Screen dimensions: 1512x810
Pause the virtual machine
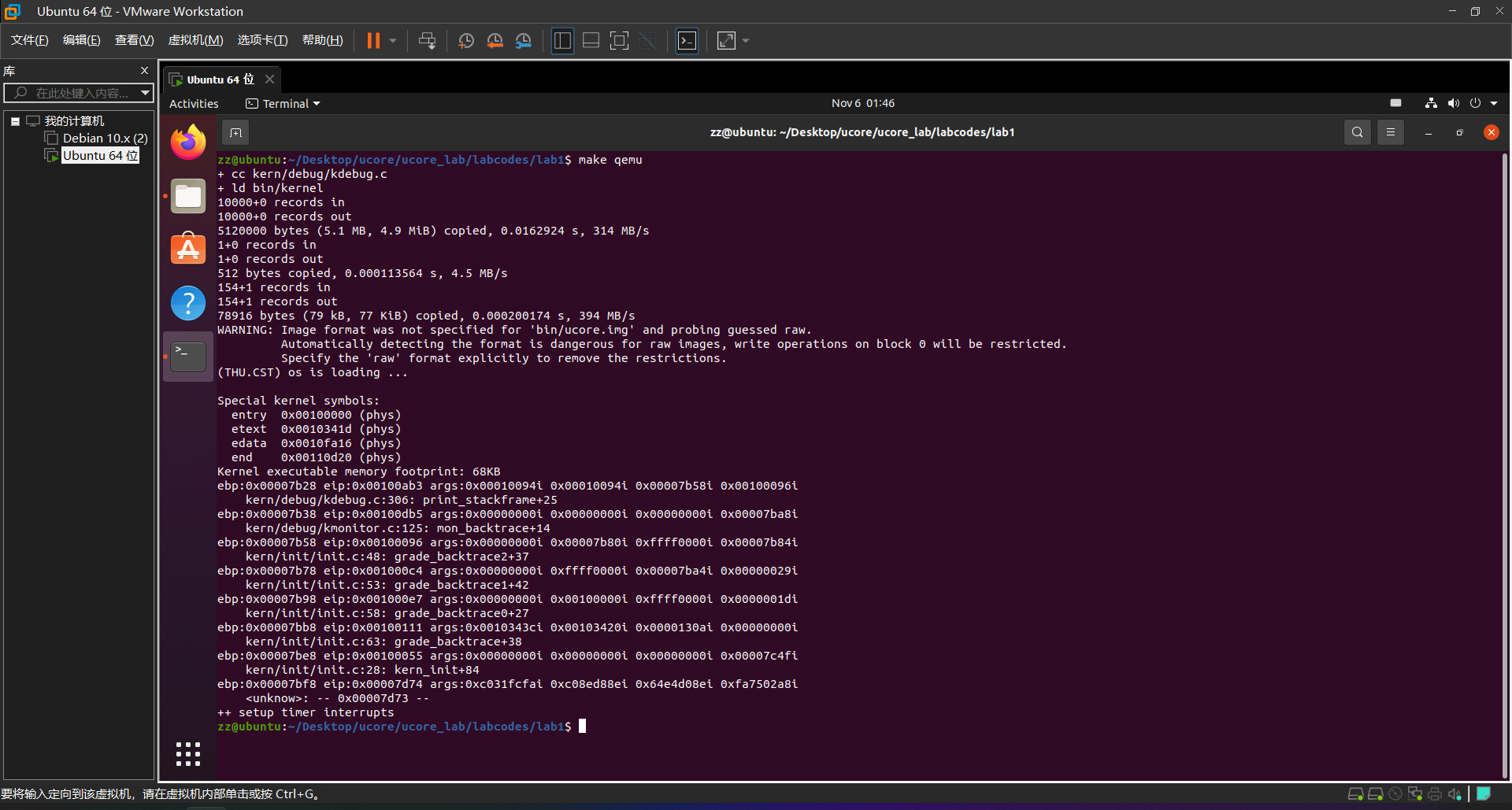[373, 41]
